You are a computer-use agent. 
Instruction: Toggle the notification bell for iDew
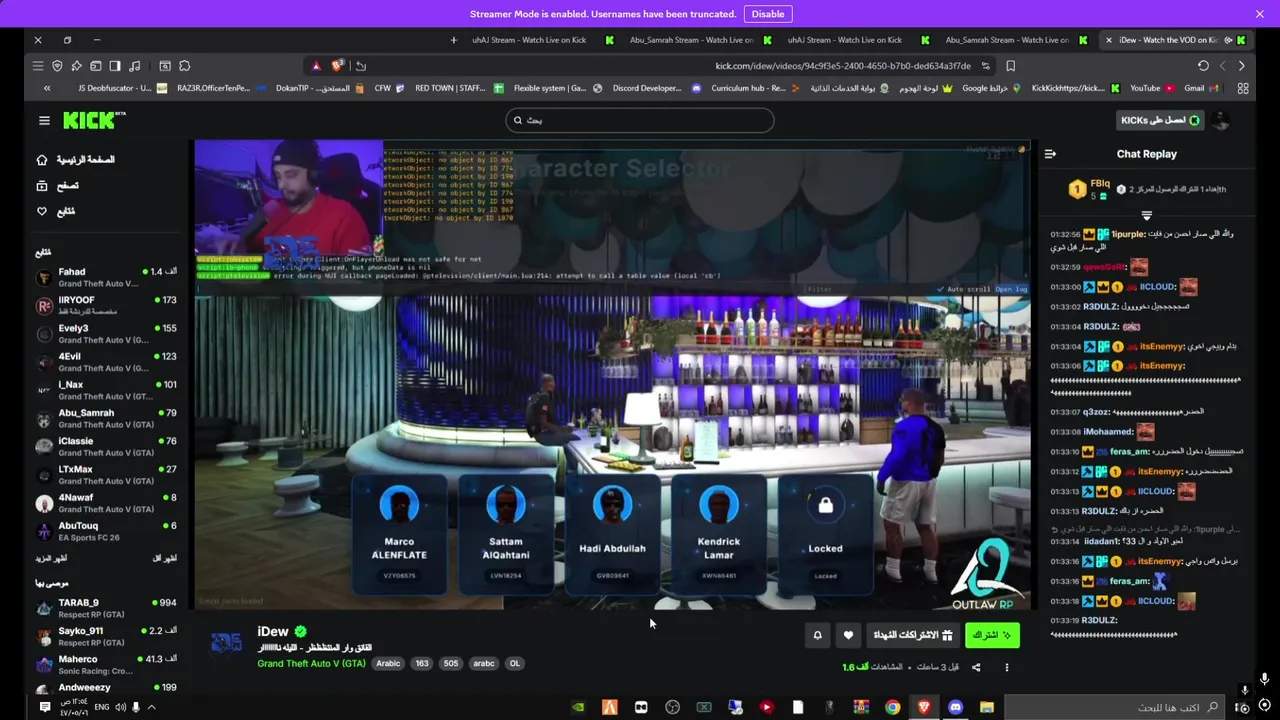817,635
